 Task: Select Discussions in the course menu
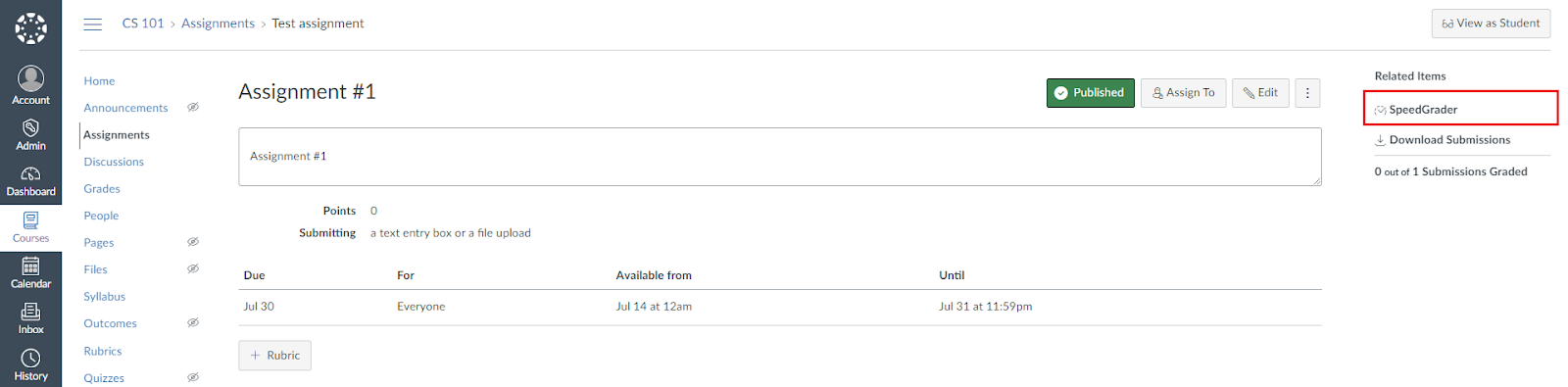tap(114, 162)
